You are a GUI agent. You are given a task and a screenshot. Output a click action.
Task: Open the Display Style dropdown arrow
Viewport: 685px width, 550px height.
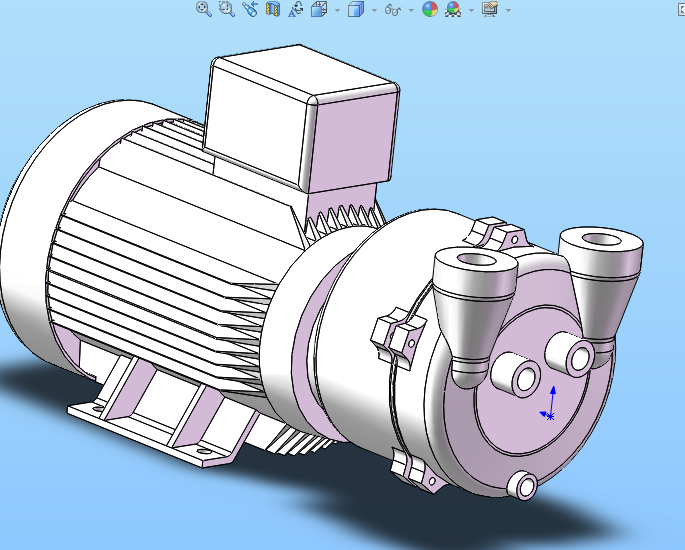374,10
